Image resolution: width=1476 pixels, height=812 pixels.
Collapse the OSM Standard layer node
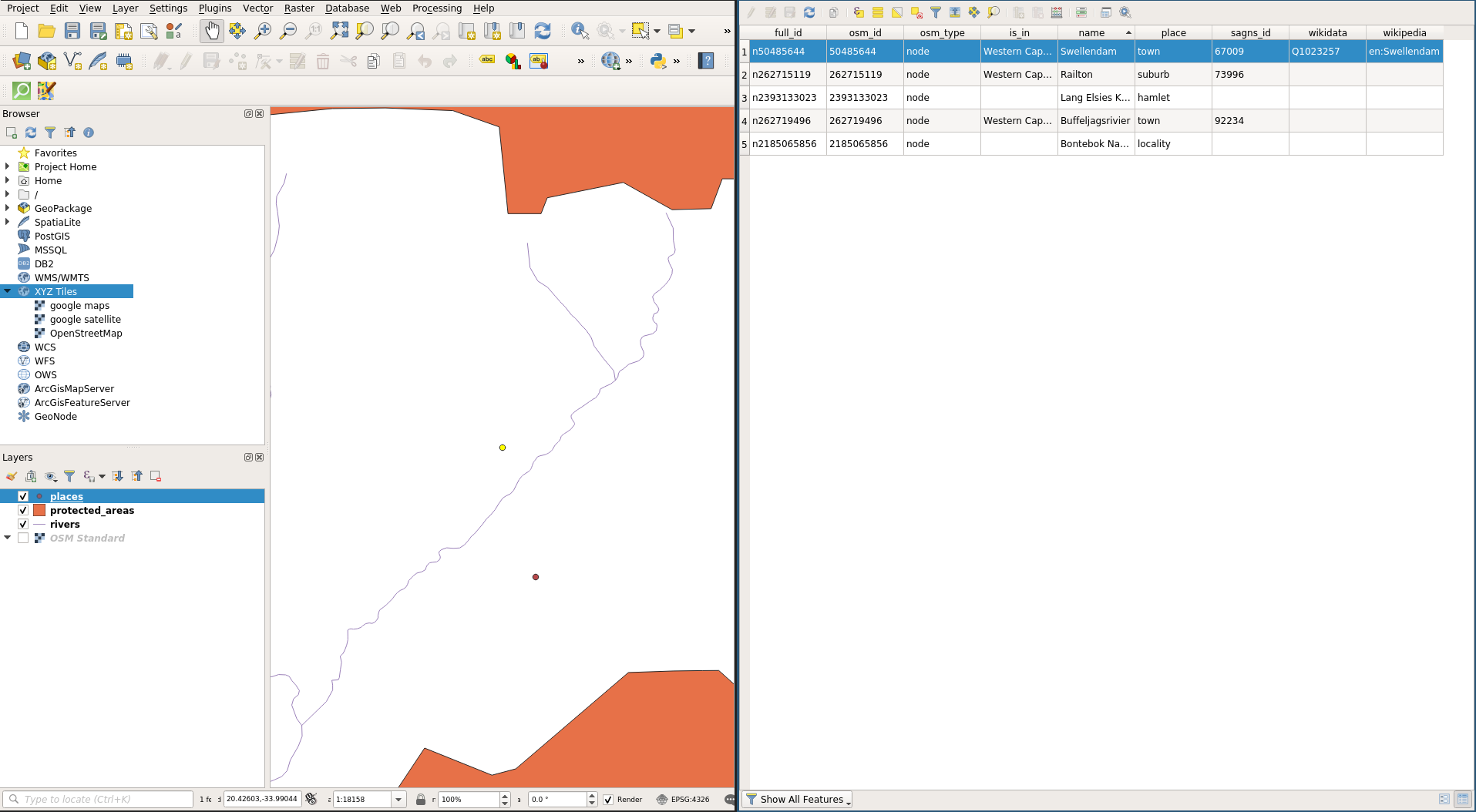(x=8, y=538)
